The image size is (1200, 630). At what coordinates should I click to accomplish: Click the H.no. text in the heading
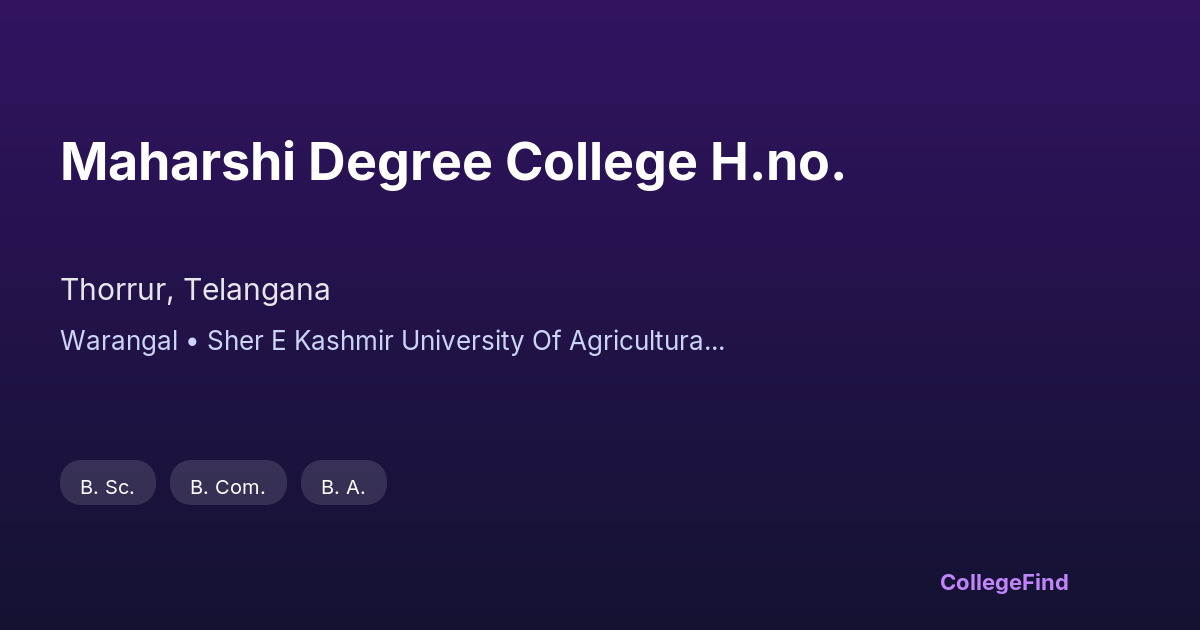(x=778, y=162)
